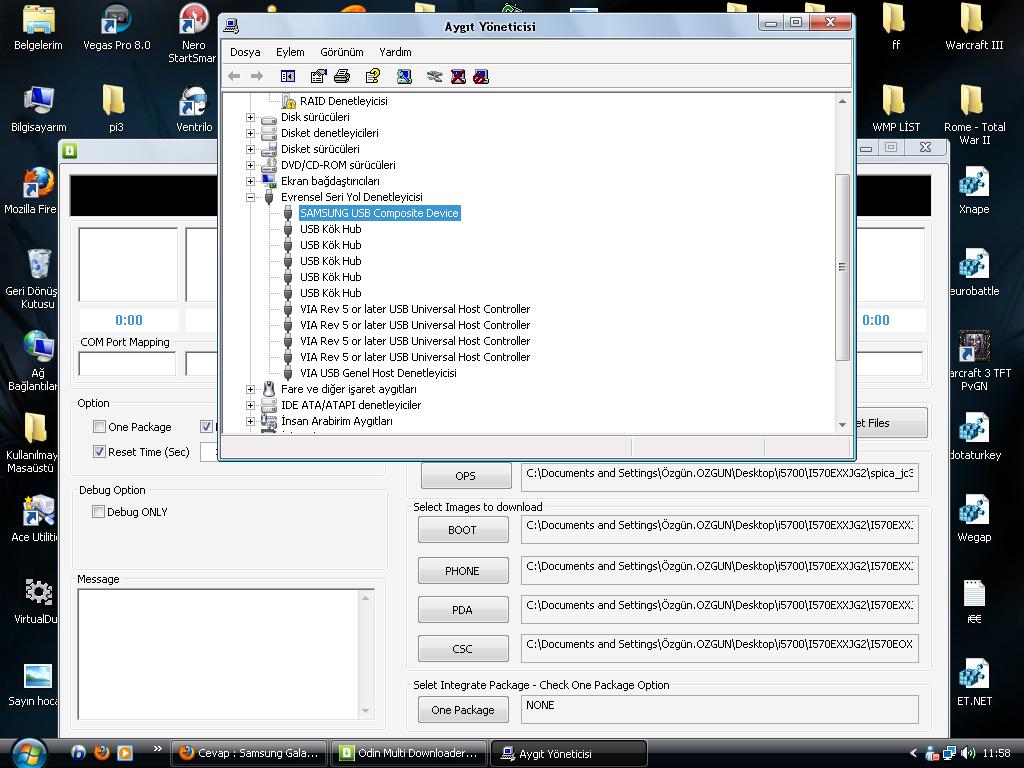Select the Bilgisayarım desktop icon
Screen dimensions: 1024x768
point(38,108)
